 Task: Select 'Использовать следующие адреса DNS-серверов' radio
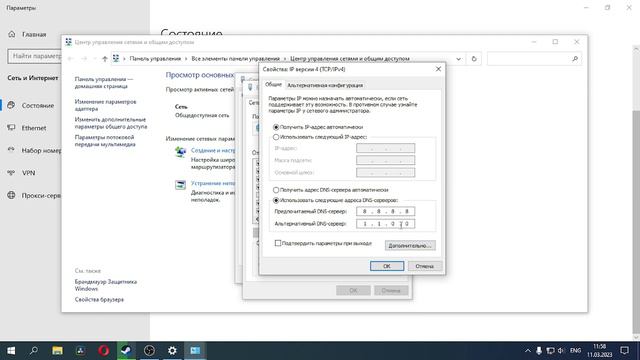276,200
